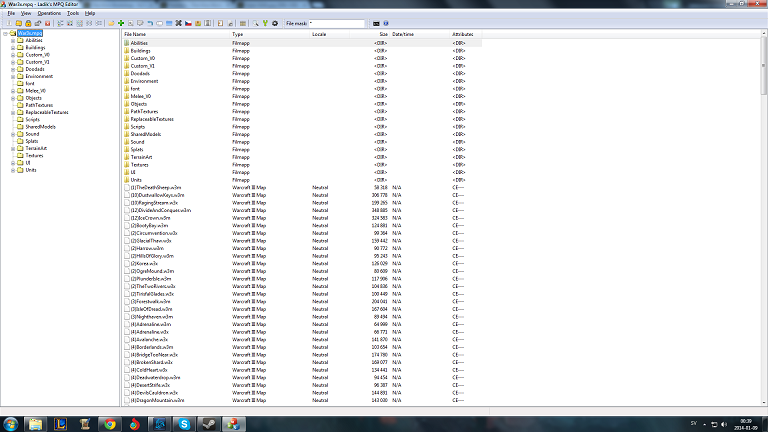Click the magnifier search toolbar icon
This screenshot has height=432, width=768.
tap(255, 23)
